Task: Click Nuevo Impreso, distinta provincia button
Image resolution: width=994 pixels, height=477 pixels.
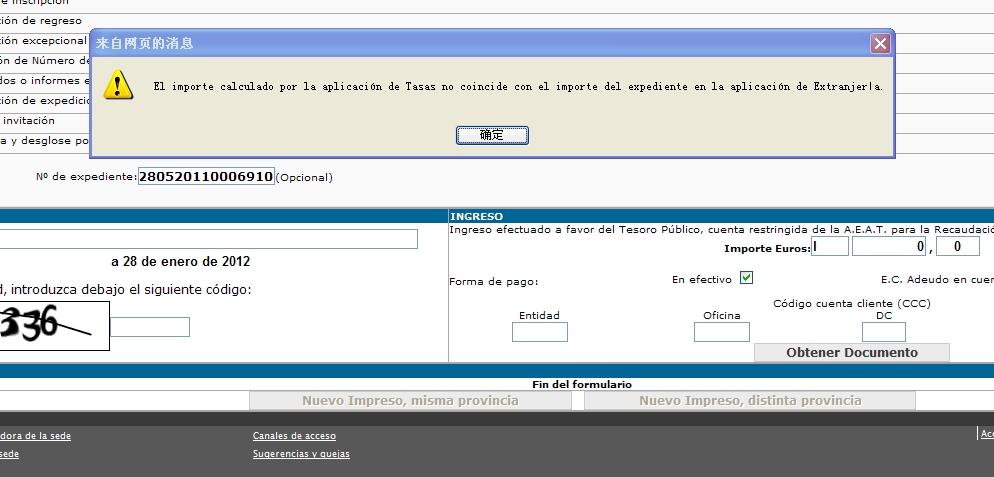Action: point(749,401)
